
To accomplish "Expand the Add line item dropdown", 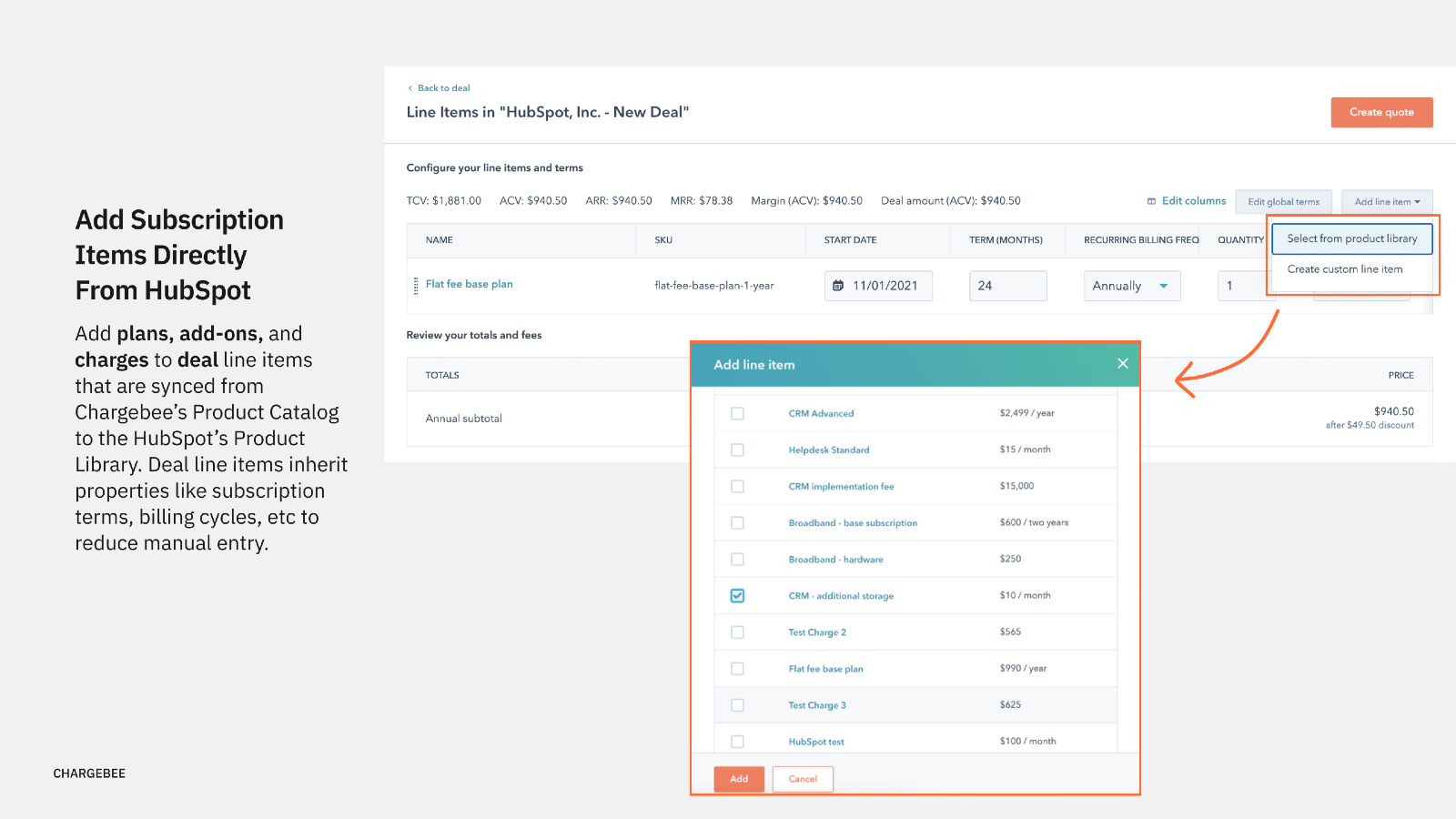I will (1386, 202).
